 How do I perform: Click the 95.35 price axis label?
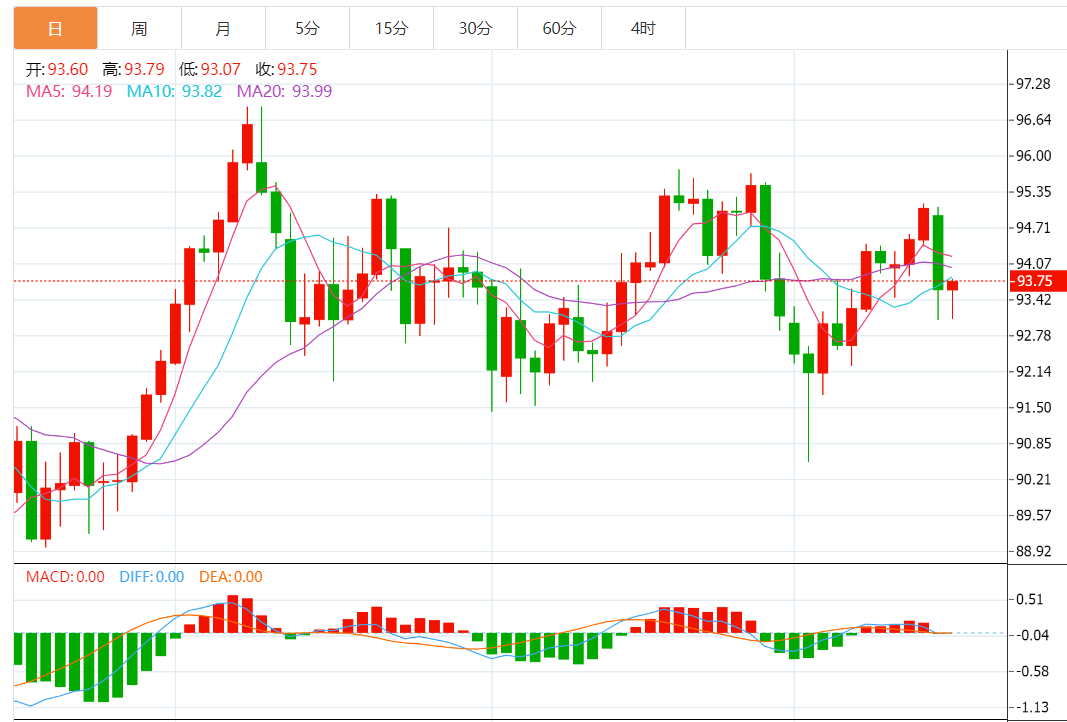coord(1033,192)
